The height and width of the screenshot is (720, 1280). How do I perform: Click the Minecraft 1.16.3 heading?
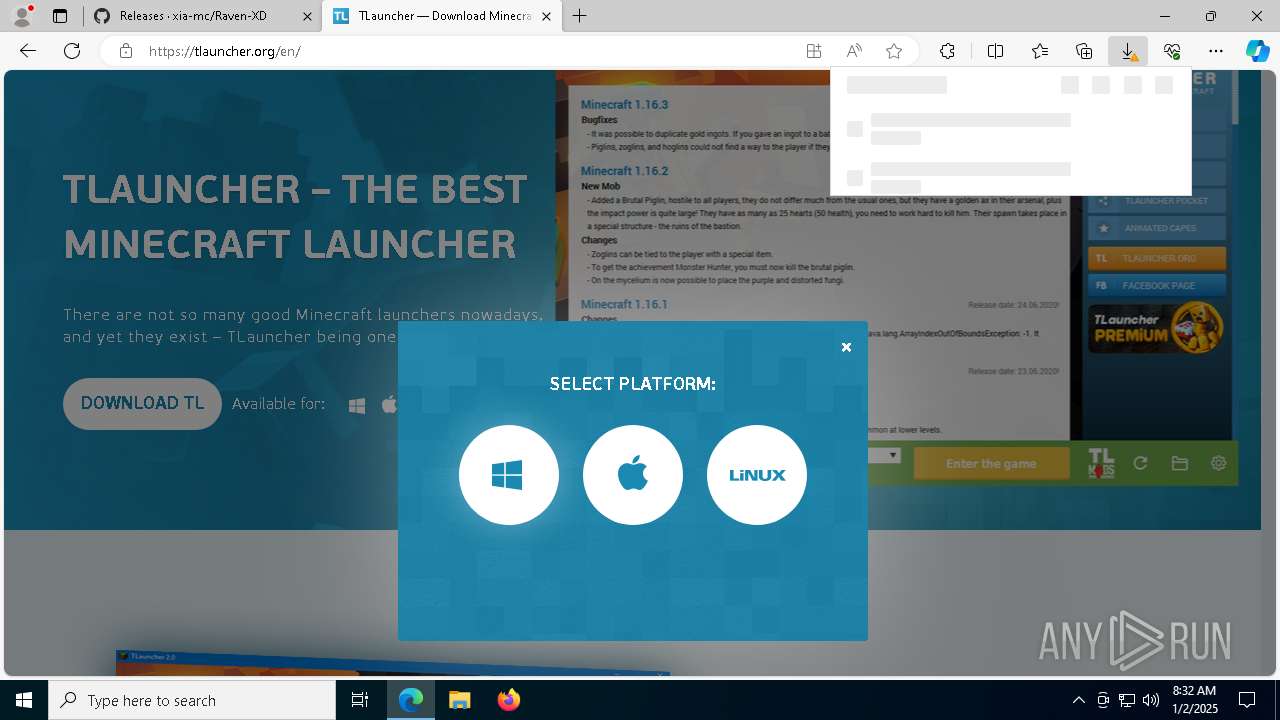click(624, 104)
